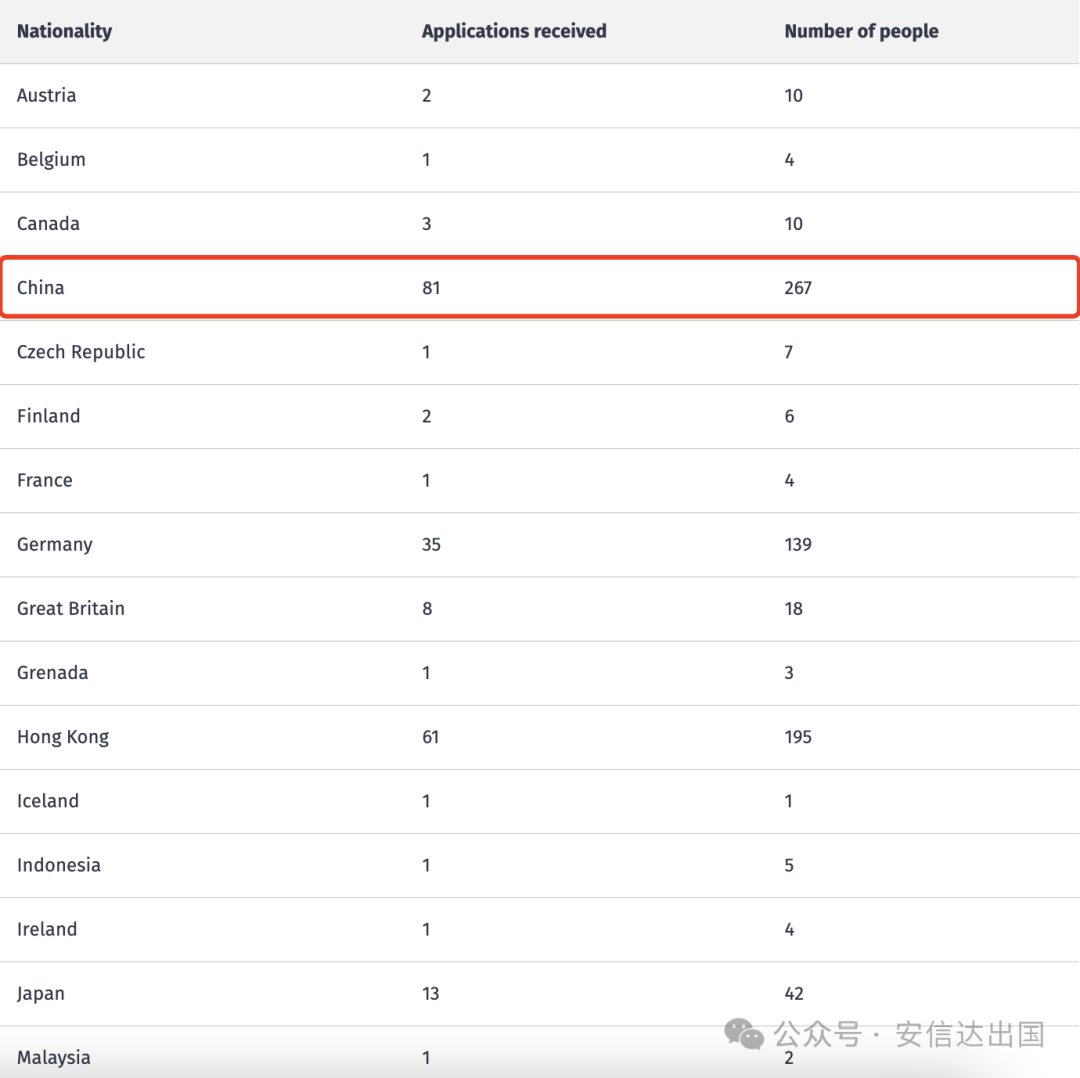1080x1078 pixels.
Task: Select the Belgium row label
Action: click(51, 160)
